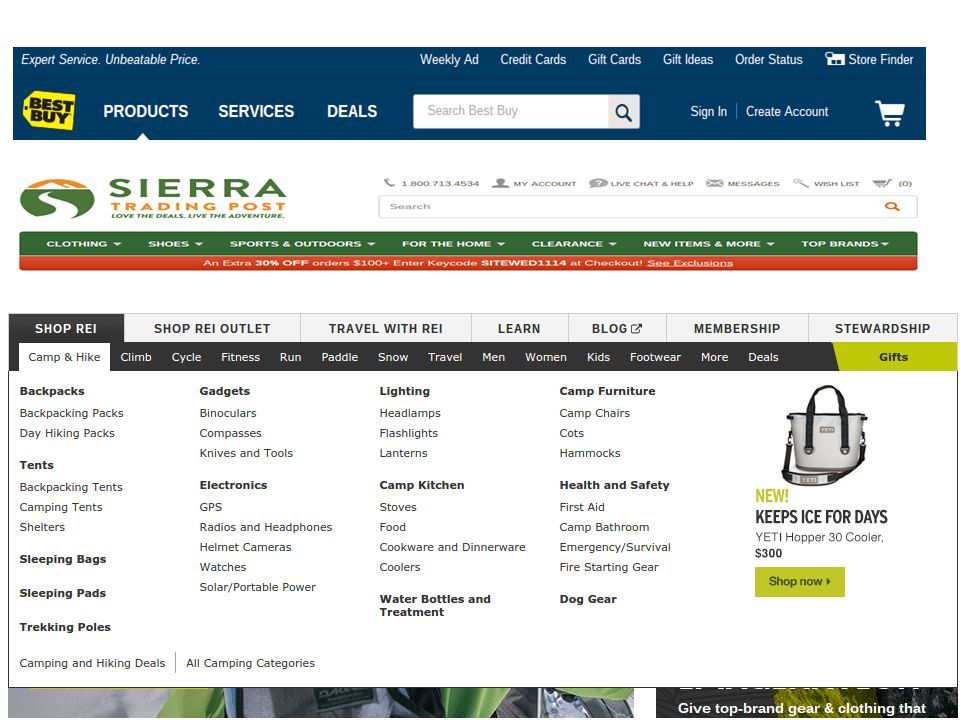Expand the Sierra Shoes dropdown
Screen dimensions: 960x720
pyautogui.click(x=175, y=244)
